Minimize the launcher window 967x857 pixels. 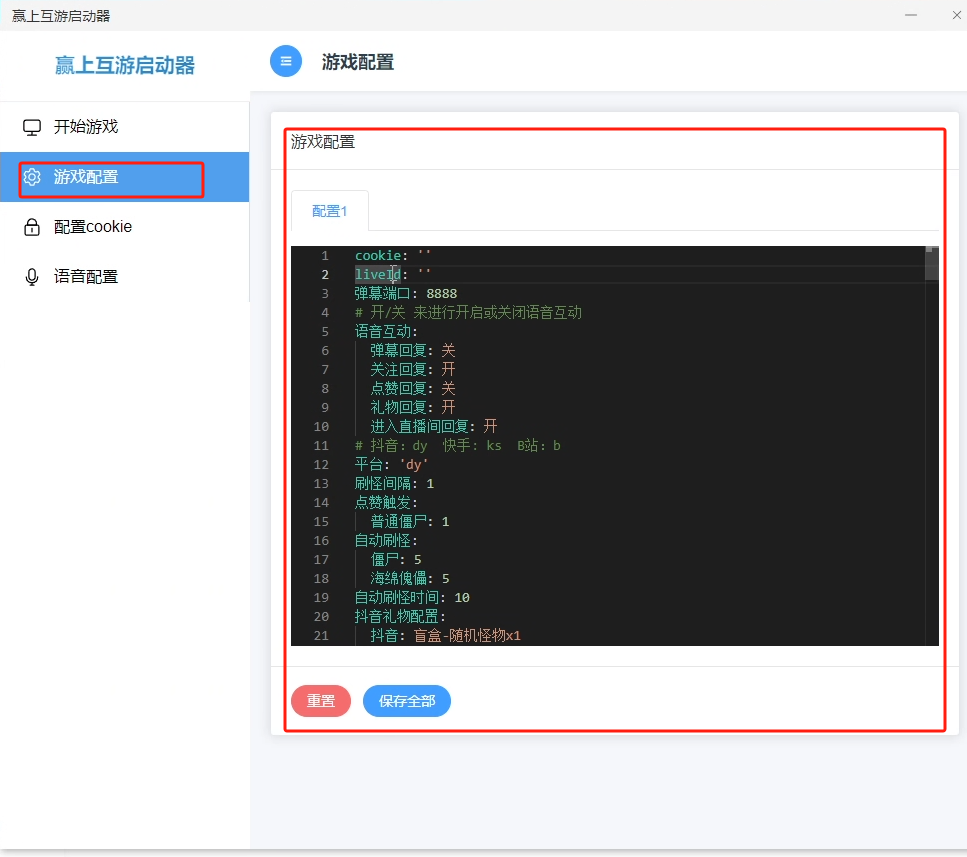(x=911, y=15)
